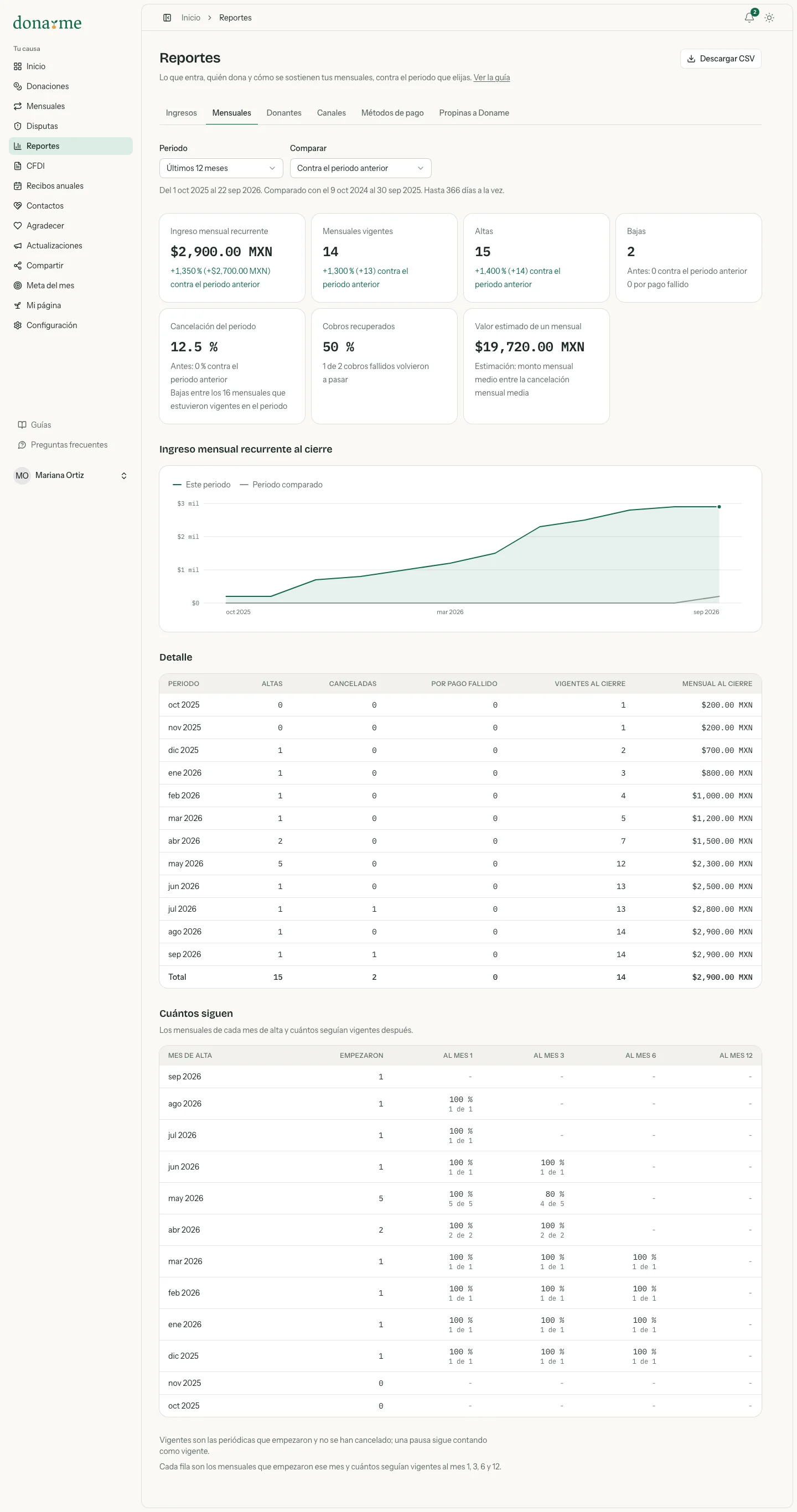The height and width of the screenshot is (1512, 797).
Task: Open the notifications bell icon
Action: [749, 18]
